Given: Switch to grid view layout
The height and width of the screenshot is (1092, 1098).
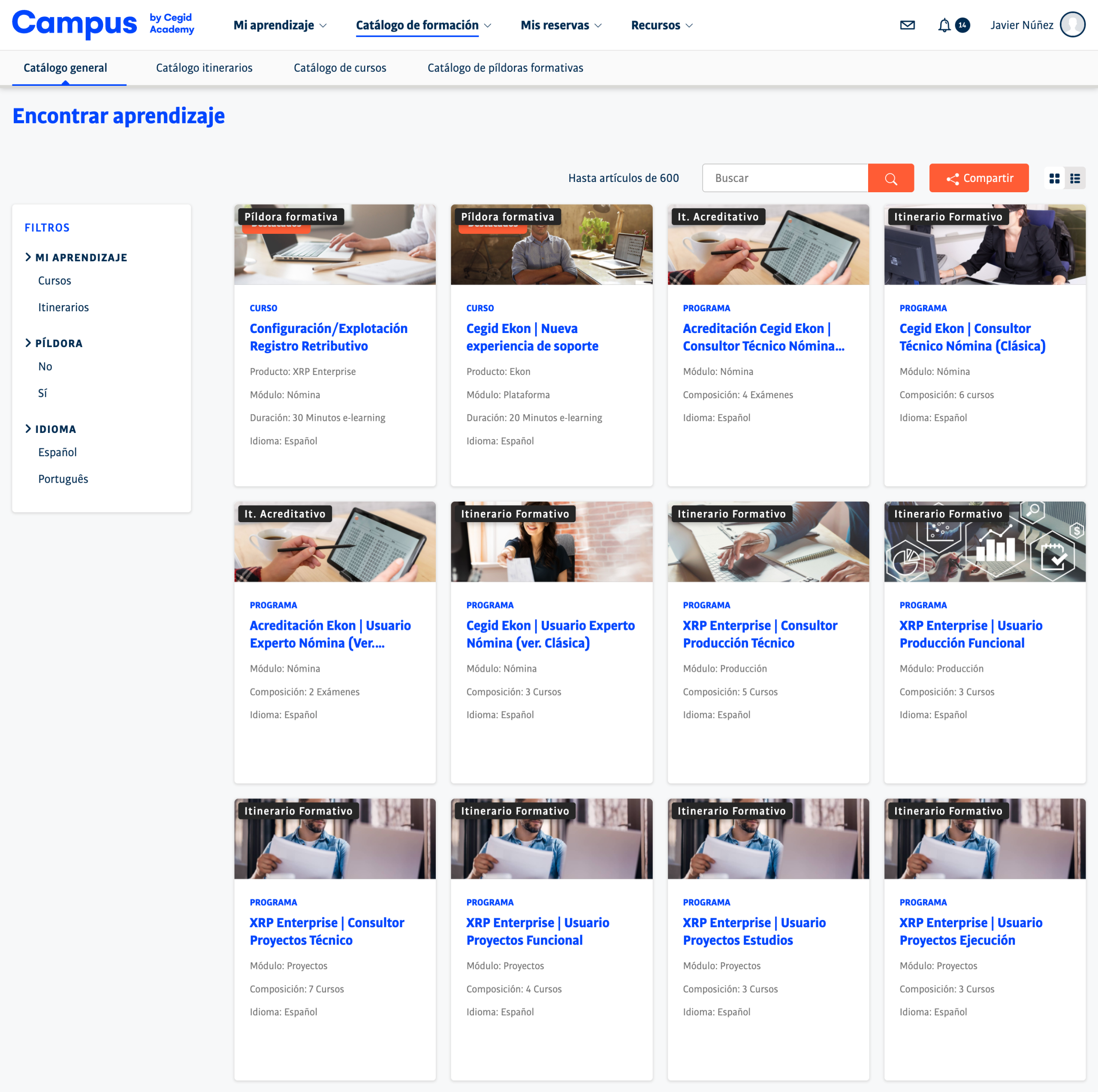Looking at the screenshot, I should (x=1054, y=178).
